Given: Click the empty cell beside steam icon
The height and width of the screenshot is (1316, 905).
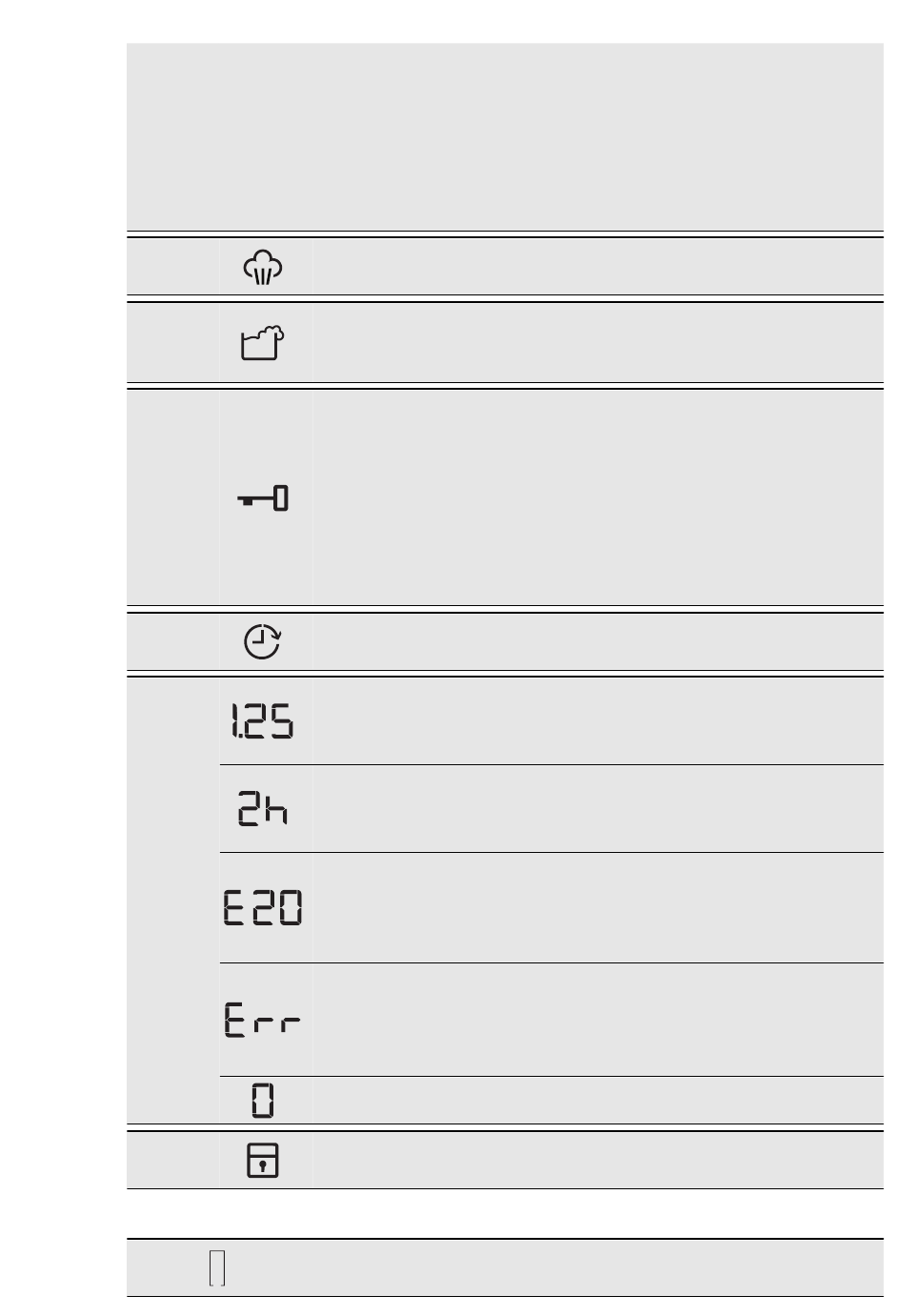Looking at the screenshot, I should tap(597, 268).
